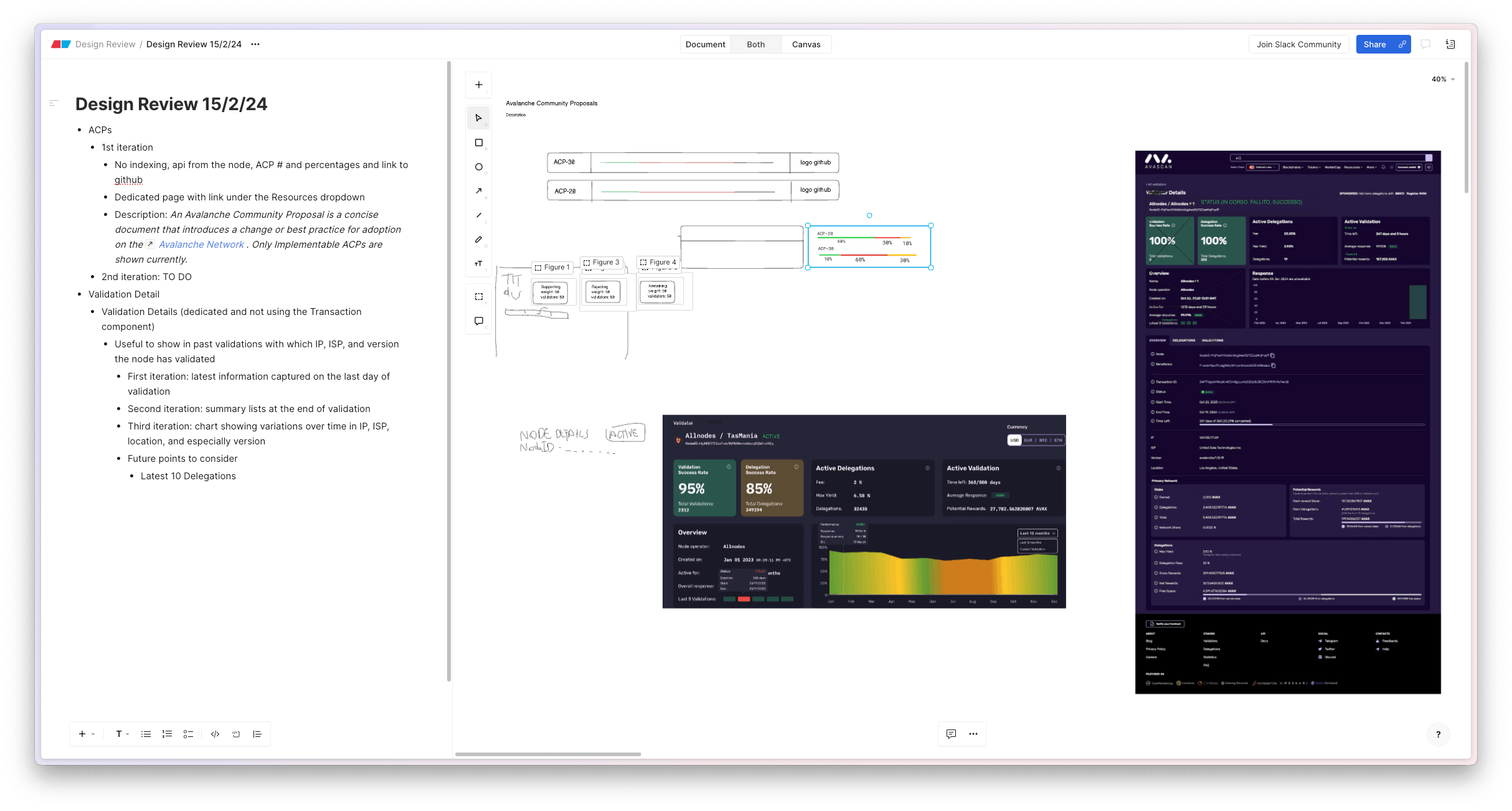Image resolution: width=1512 pixels, height=811 pixels.
Task: Open the Avalanche Network link
Action: [x=201, y=245]
